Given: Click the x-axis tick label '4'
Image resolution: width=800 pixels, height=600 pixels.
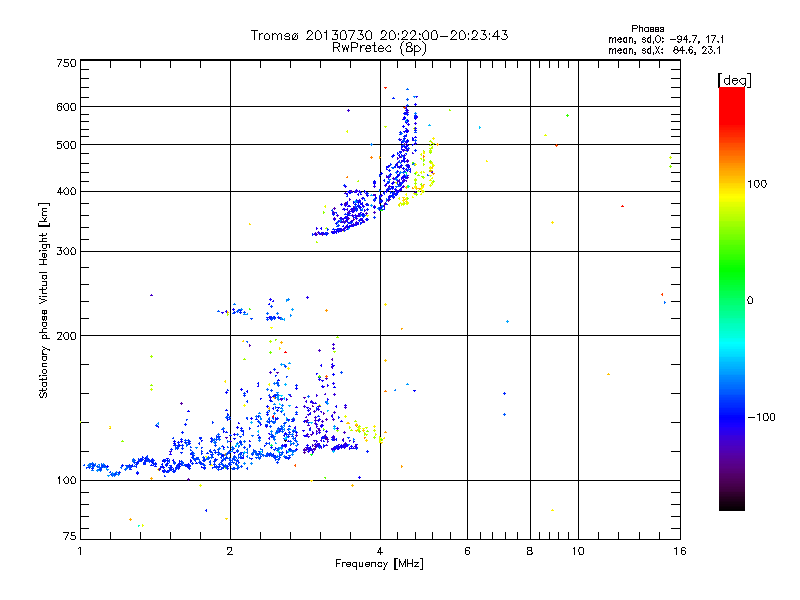Looking at the screenshot, I should (380, 551).
